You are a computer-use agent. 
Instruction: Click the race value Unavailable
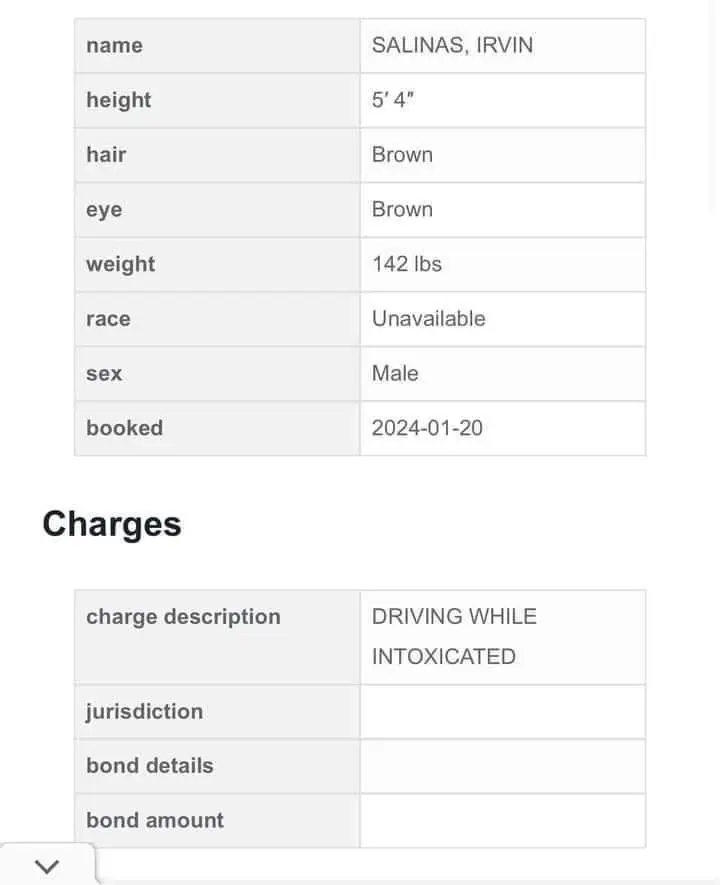[x=428, y=319]
